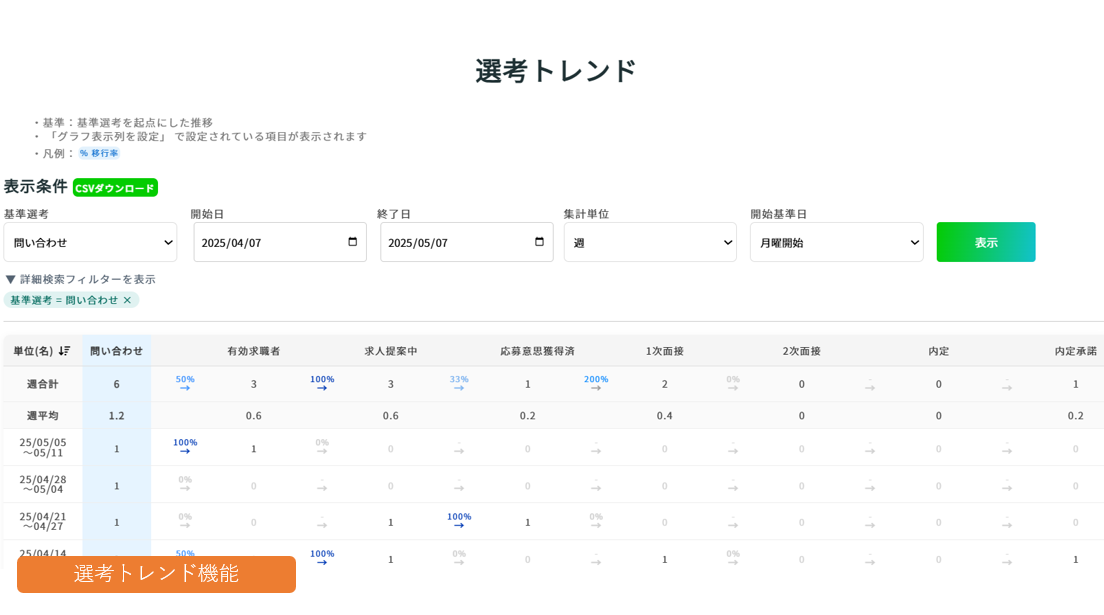Click the 有効求職者 column header
This screenshot has width=1104, height=615.
[x=253, y=351]
